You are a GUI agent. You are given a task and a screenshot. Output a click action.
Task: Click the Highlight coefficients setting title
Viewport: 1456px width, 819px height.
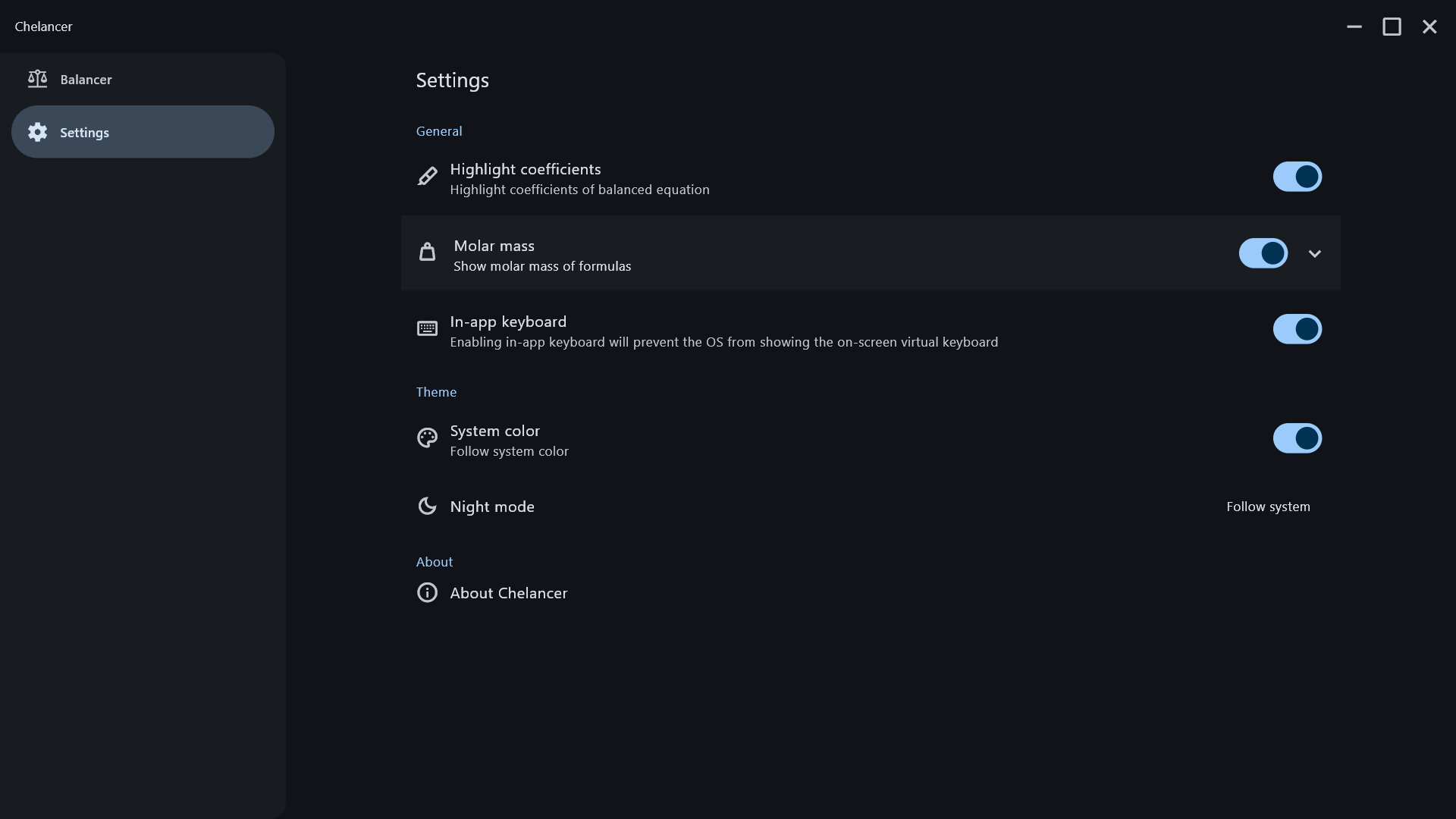tap(525, 169)
